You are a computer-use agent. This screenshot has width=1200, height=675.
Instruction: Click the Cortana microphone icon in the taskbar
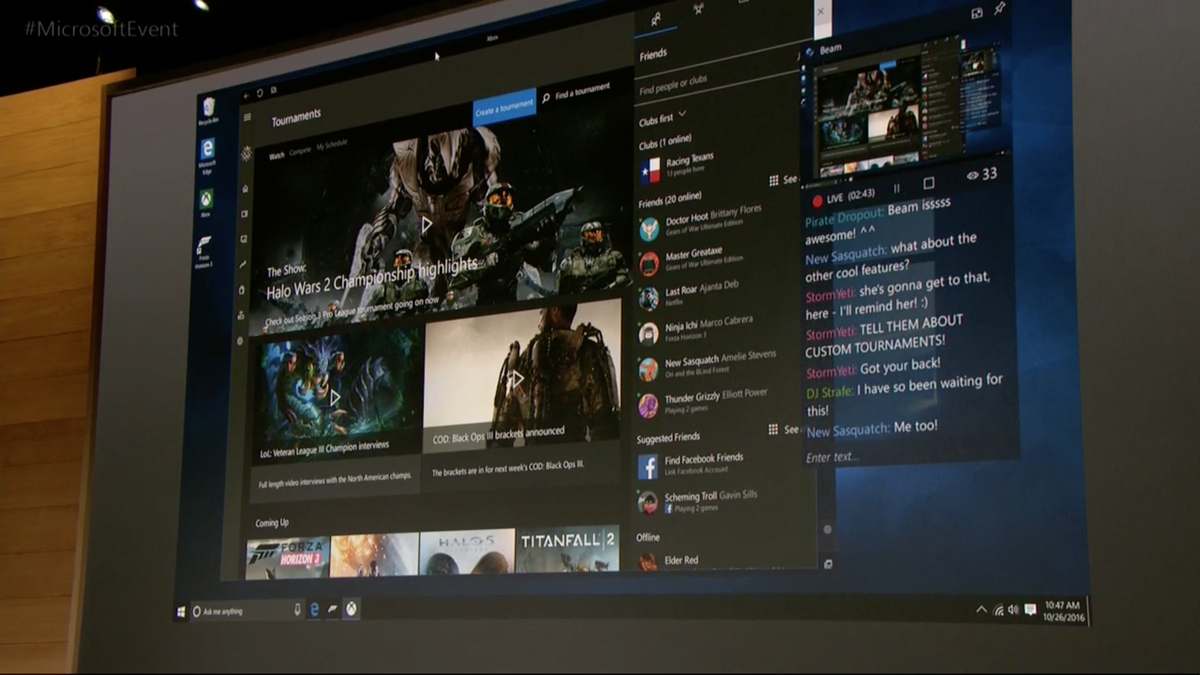298,609
